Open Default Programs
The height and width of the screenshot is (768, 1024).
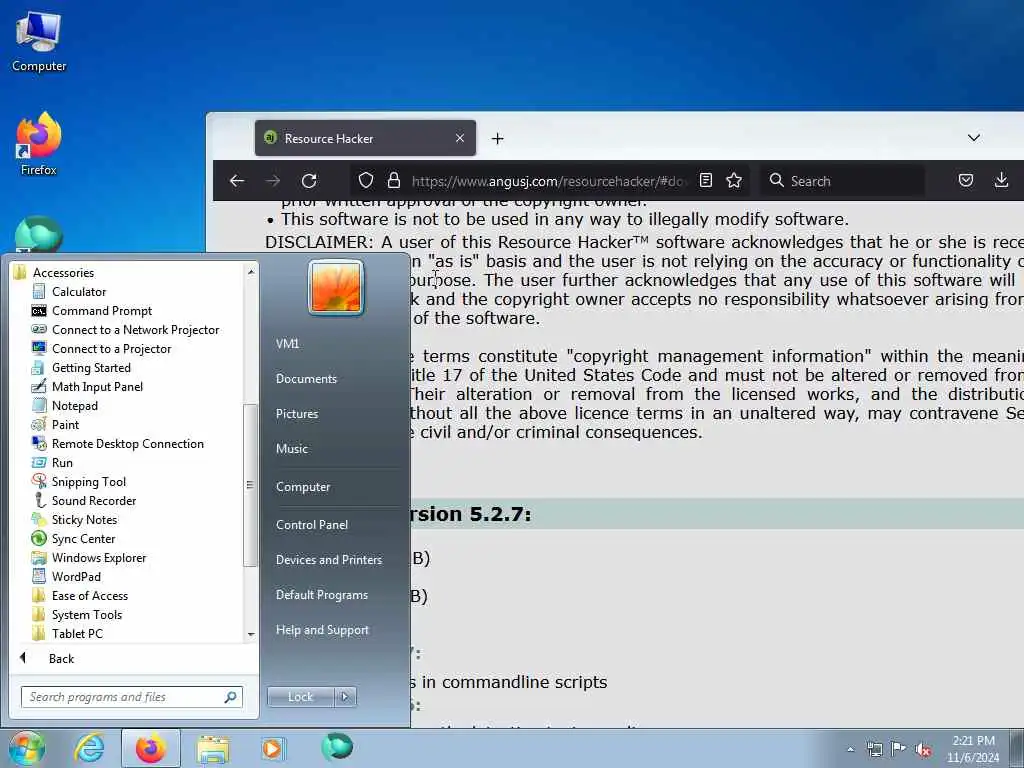tap(322, 595)
